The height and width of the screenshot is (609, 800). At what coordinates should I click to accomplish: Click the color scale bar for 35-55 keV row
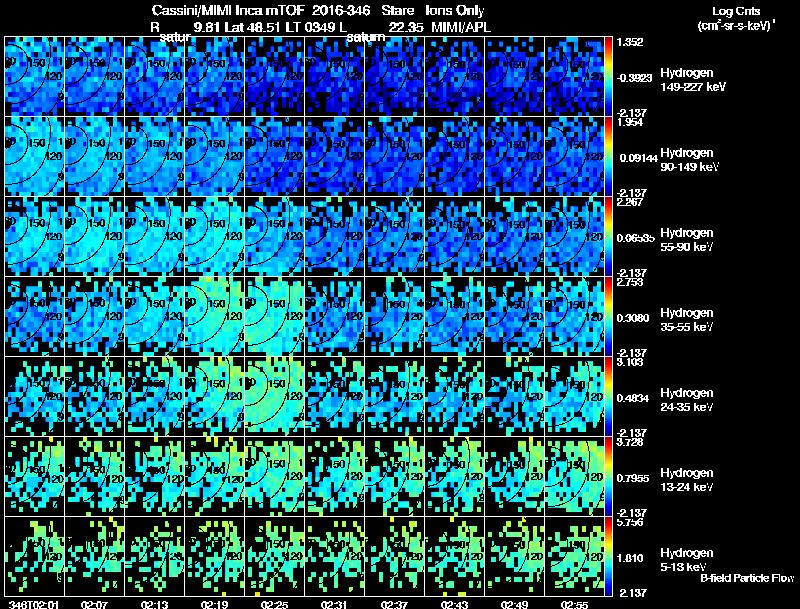tap(608, 317)
